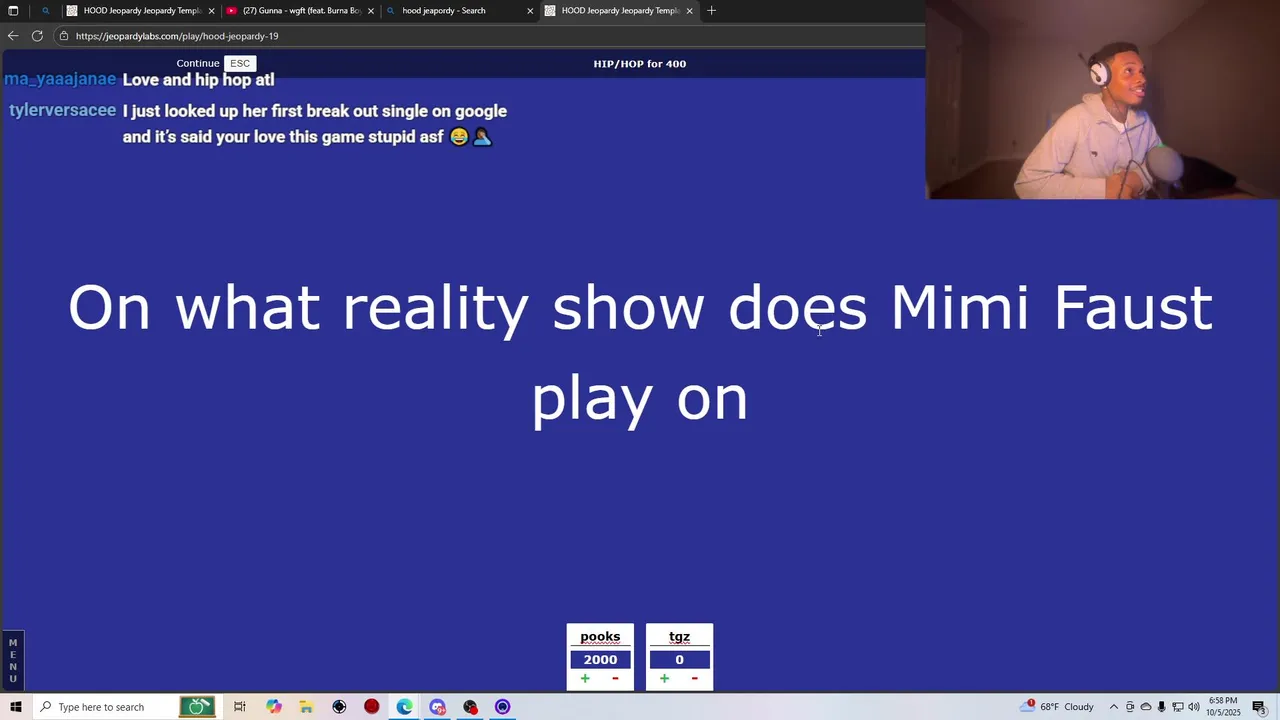The image size is (1280, 720).
Task: Select the active HOOD Jeopardy tab
Action: tap(619, 11)
